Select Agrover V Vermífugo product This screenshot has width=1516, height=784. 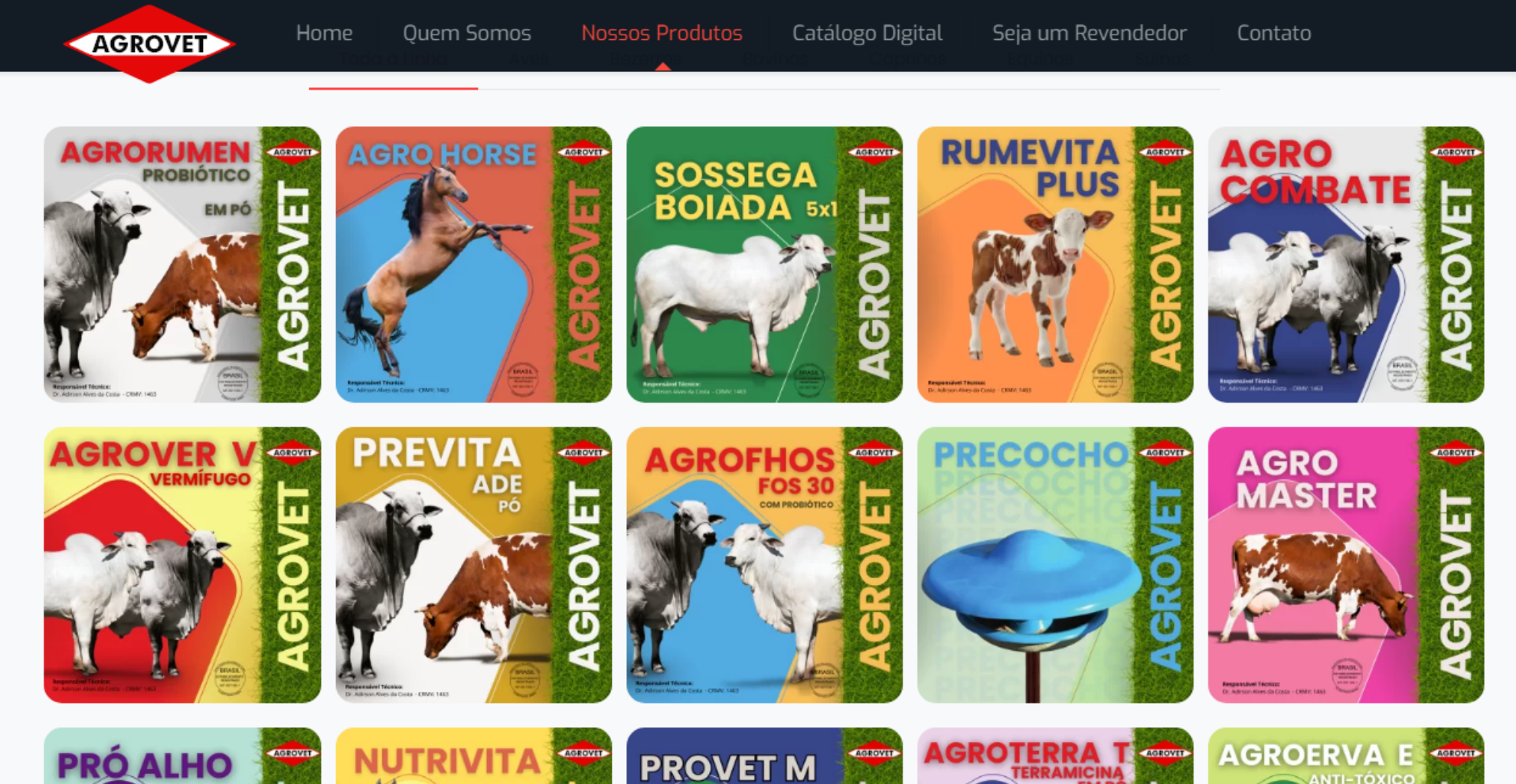coord(182,565)
